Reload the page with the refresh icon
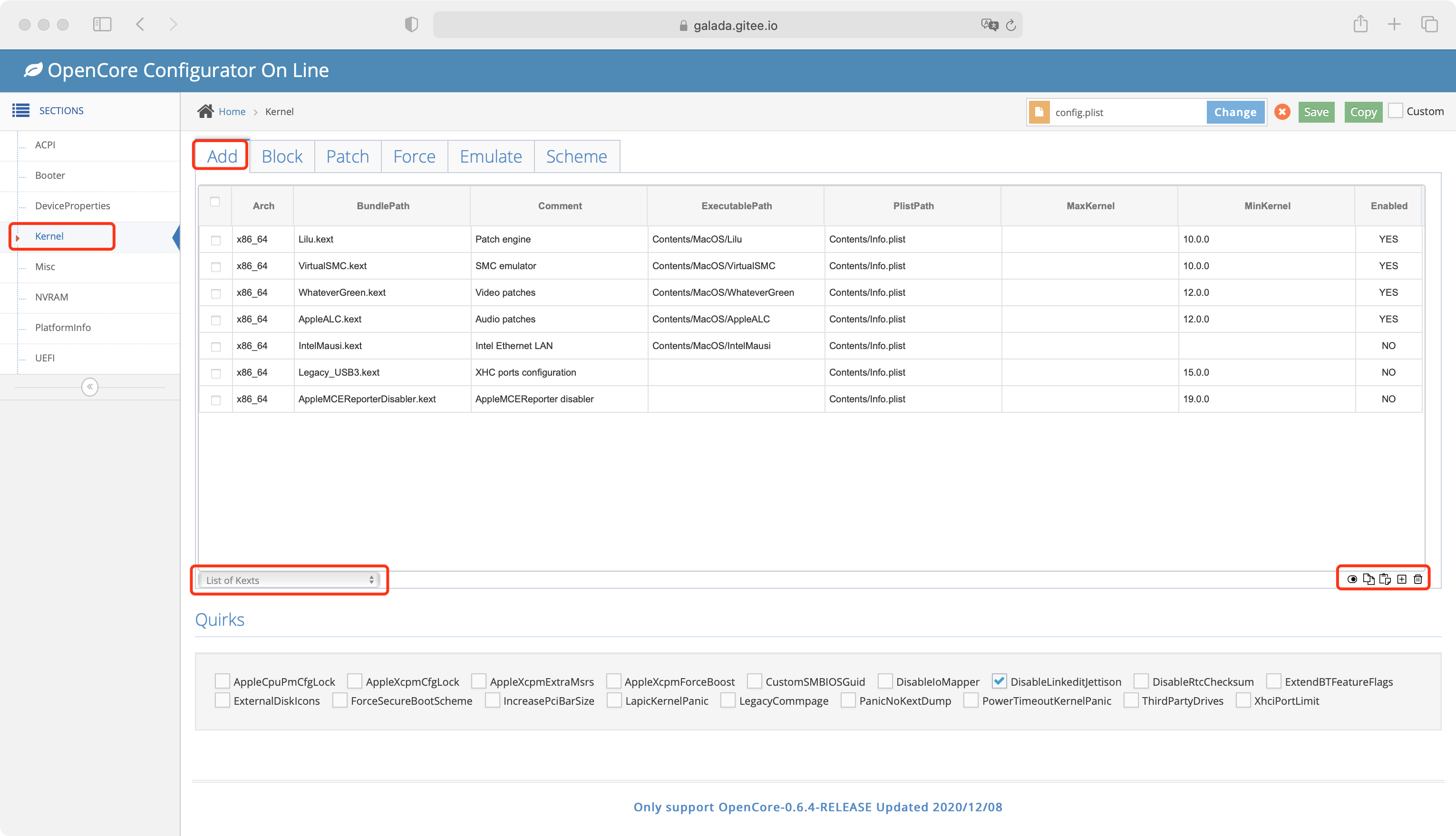The width and height of the screenshot is (1456, 836). coord(1011,25)
